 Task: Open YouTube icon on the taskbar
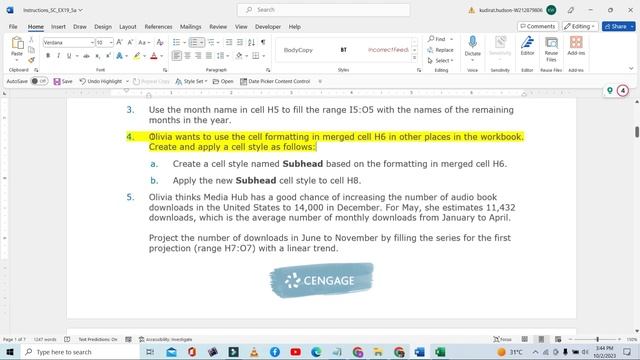click(296, 352)
